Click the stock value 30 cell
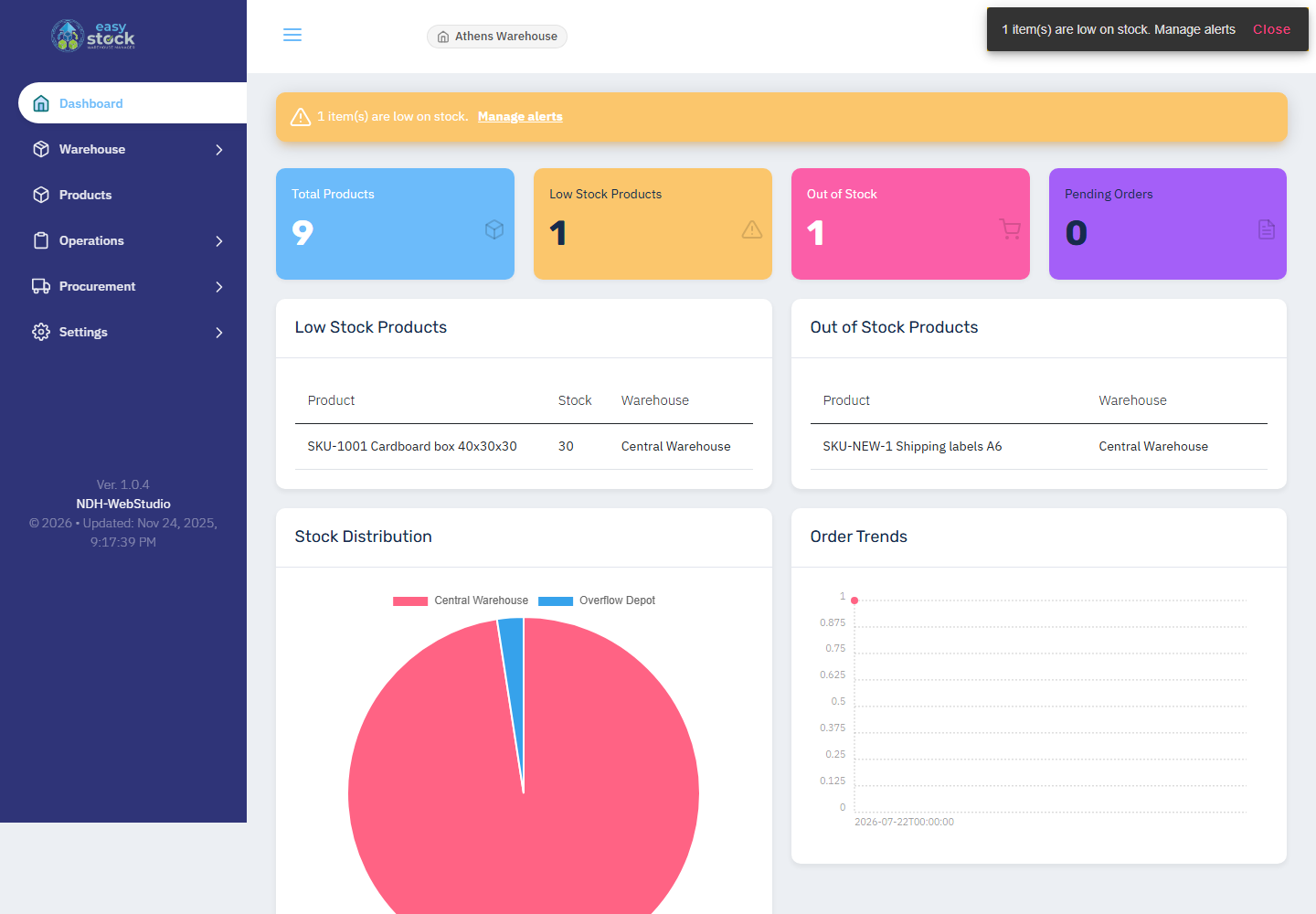1316x914 pixels. click(x=566, y=446)
